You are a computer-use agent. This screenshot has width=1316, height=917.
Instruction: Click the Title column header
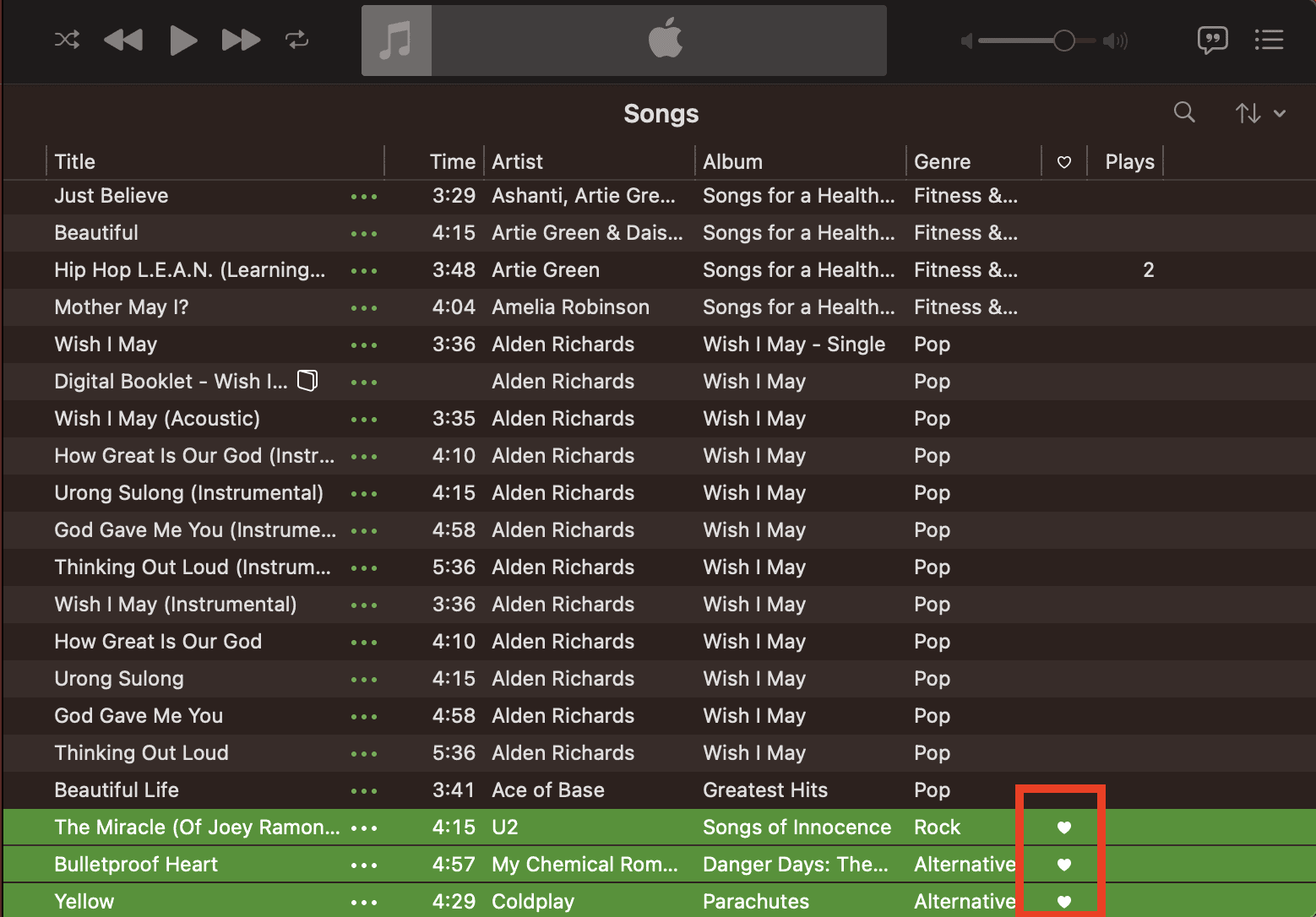[x=75, y=161]
